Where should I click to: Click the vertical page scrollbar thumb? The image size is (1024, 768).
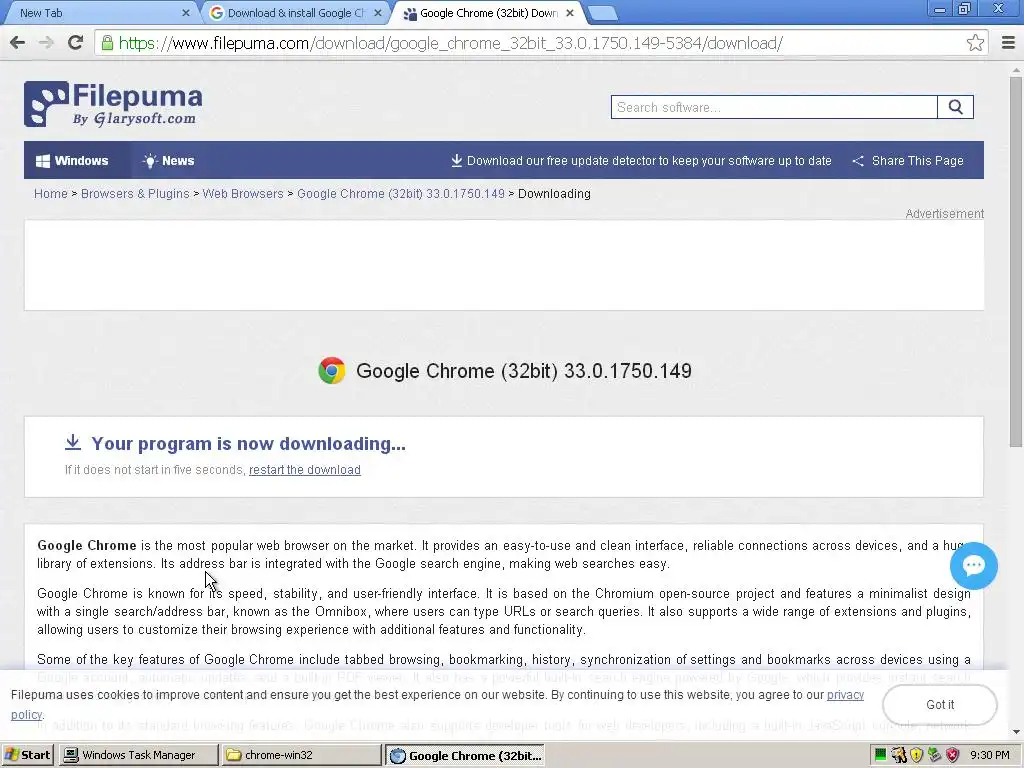(x=1016, y=261)
